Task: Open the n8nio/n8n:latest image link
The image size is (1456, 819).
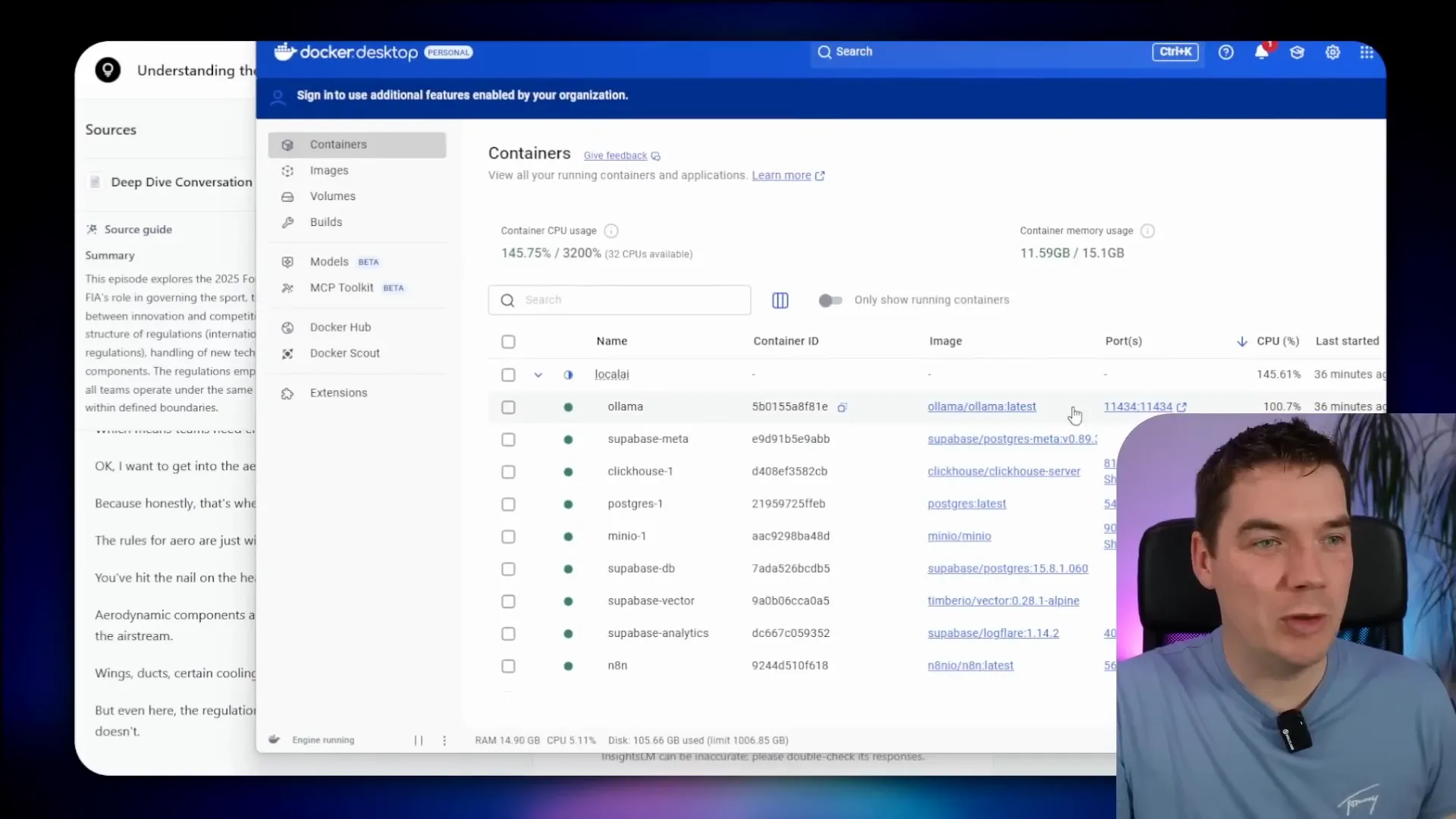Action: click(970, 666)
